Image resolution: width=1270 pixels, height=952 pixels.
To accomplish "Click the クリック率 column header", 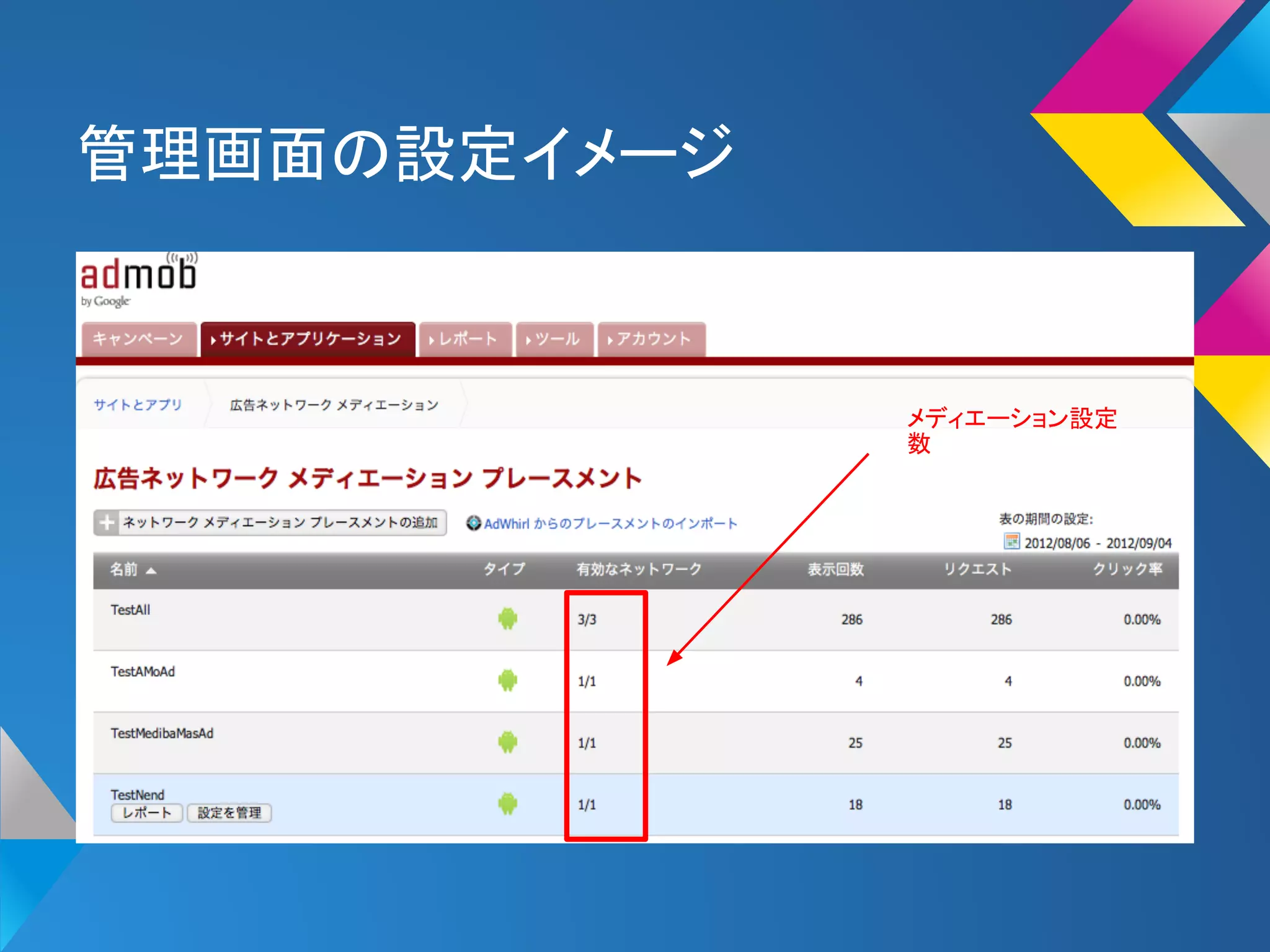I will (x=1127, y=569).
